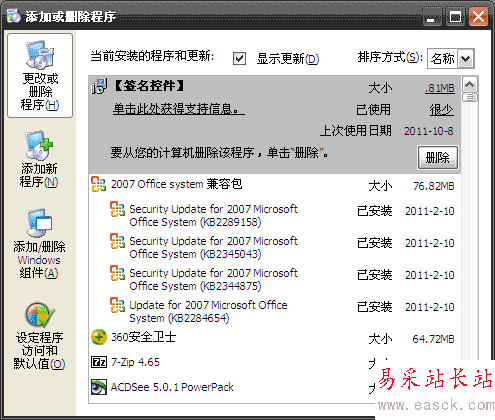Screen dimensions: 495x420
Task: Open 添加/删除 Windows 组件 icon
Action: (x=39, y=223)
